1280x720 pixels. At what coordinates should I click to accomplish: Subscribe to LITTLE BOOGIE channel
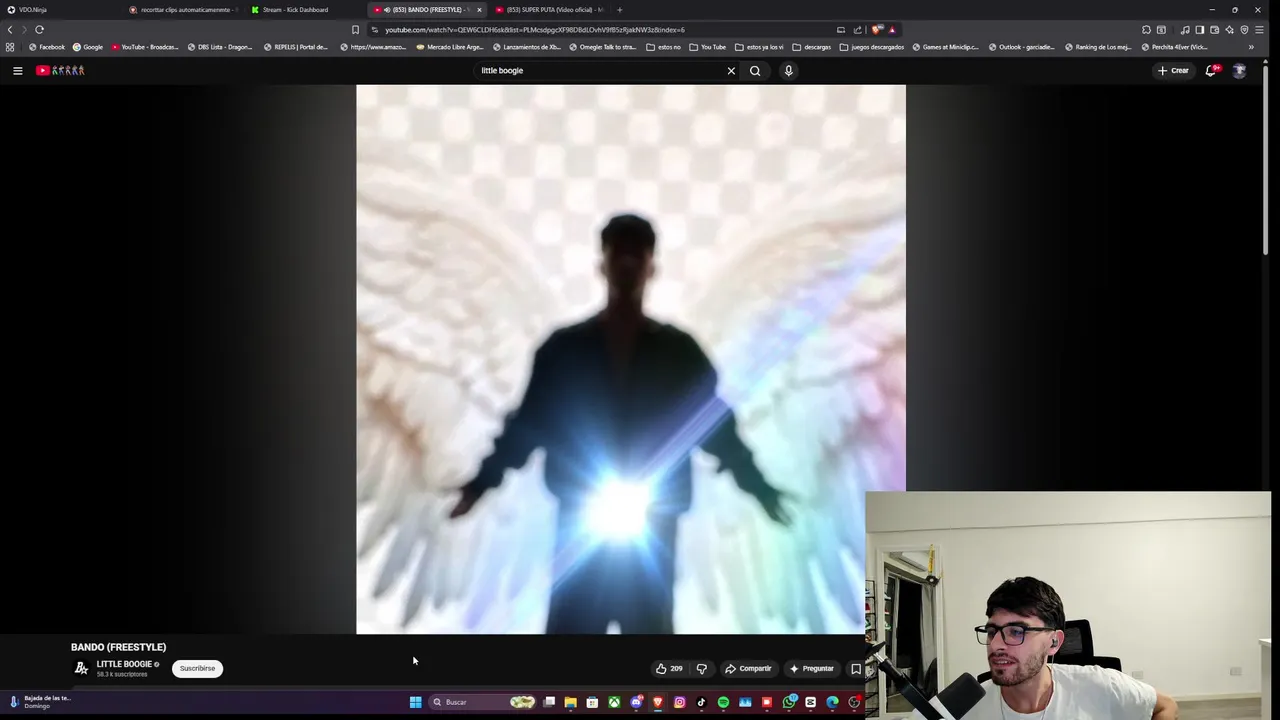point(197,668)
